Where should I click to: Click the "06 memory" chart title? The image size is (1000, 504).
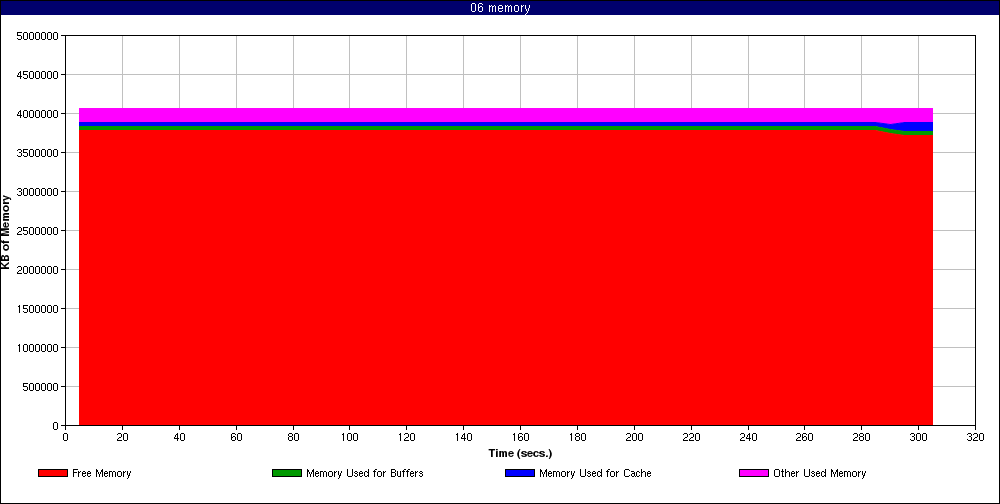pos(500,8)
